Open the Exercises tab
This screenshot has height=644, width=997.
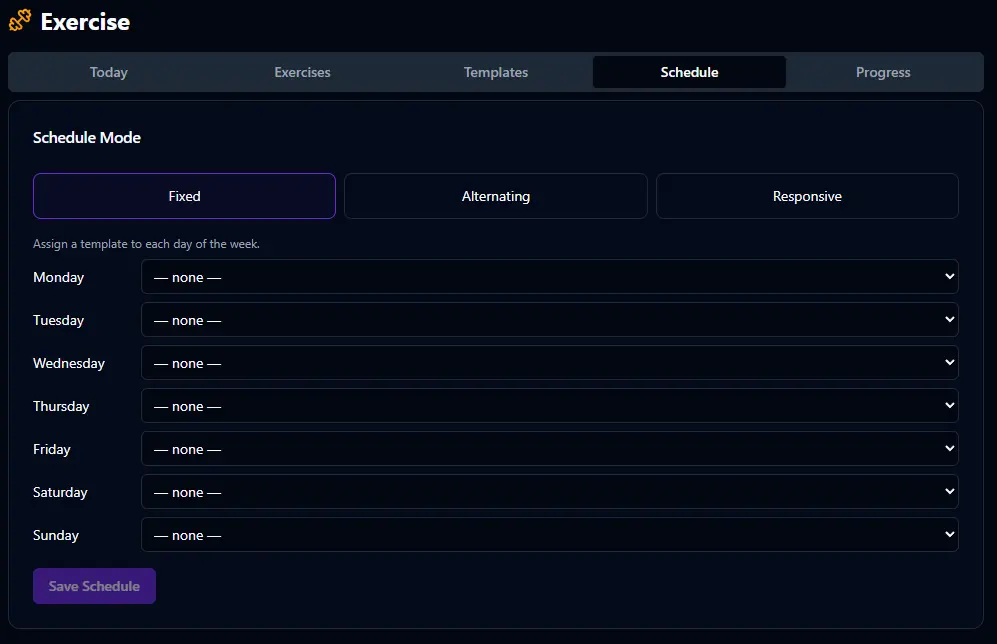click(302, 72)
